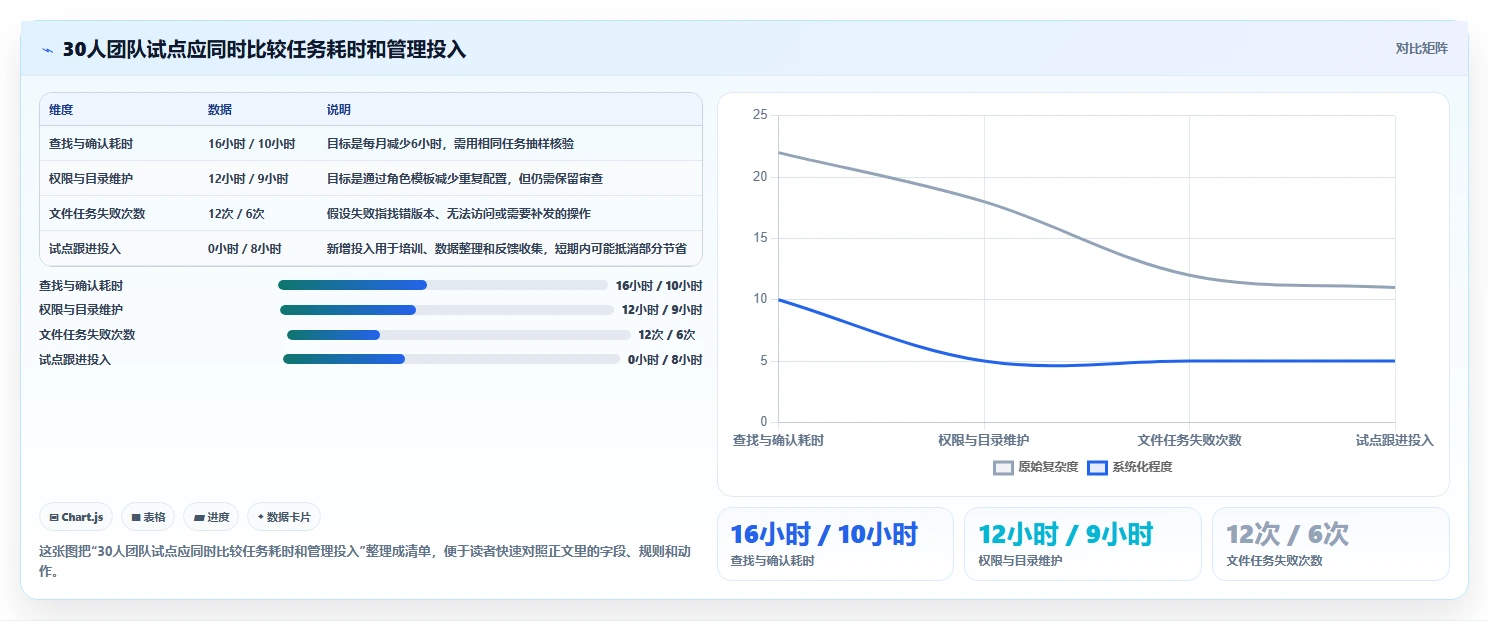The image size is (1489, 621).
Task: Click progress value 0小时 / 8小时
Action: coord(665,359)
